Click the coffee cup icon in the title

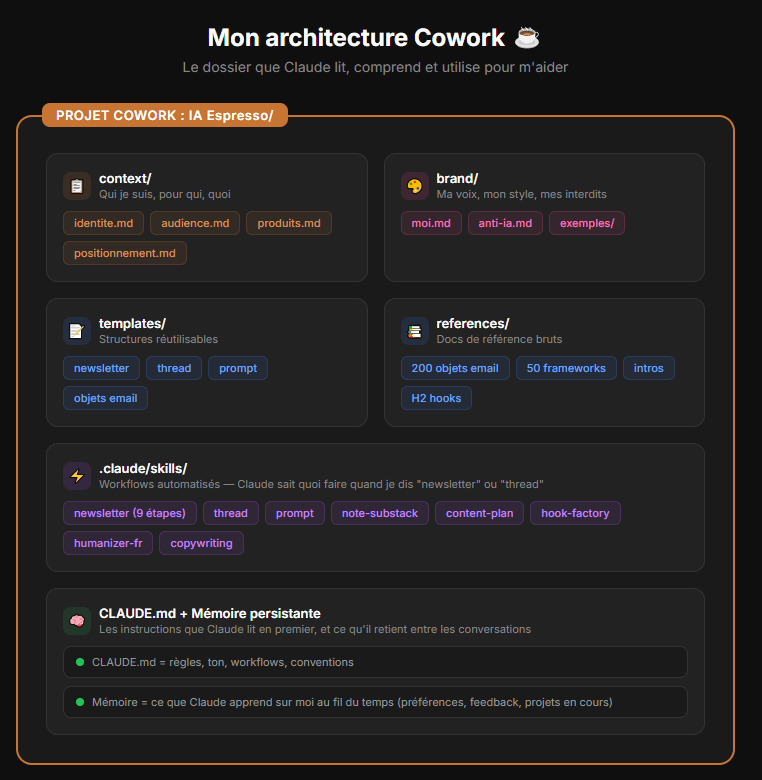coord(527,38)
